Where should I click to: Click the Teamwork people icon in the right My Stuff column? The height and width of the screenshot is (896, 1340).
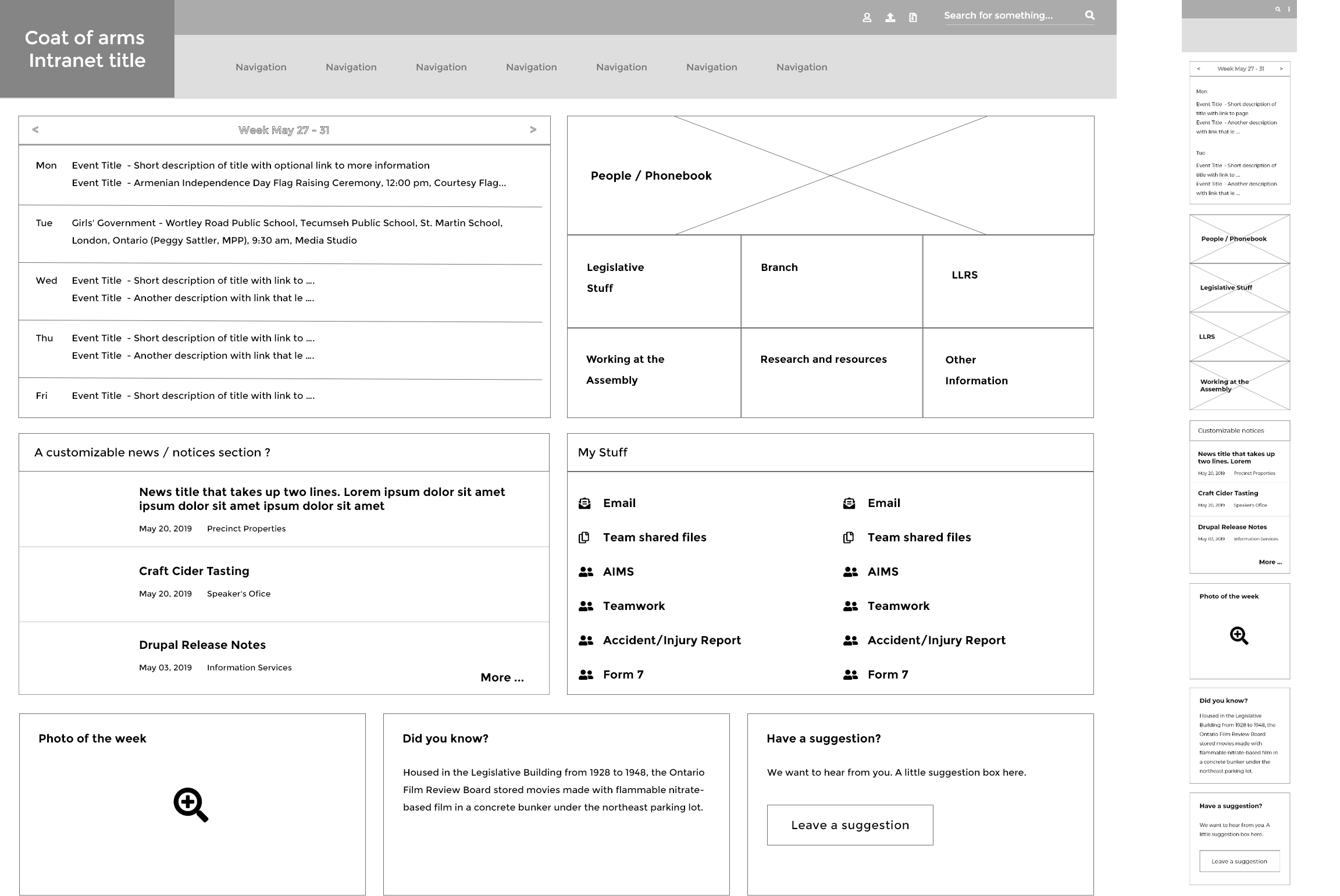850,606
